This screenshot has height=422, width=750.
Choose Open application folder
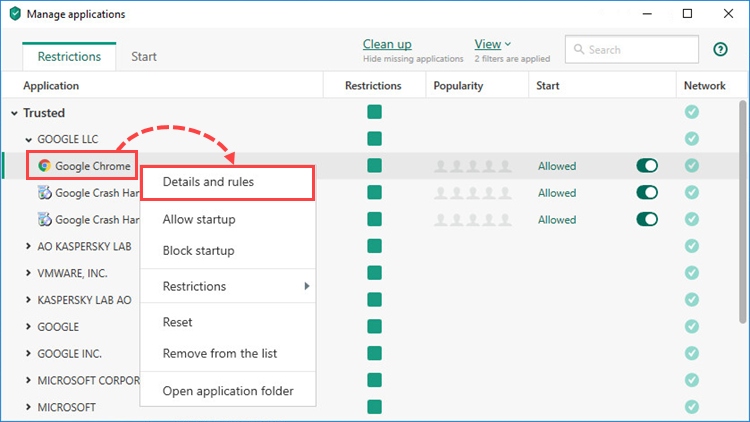228,391
